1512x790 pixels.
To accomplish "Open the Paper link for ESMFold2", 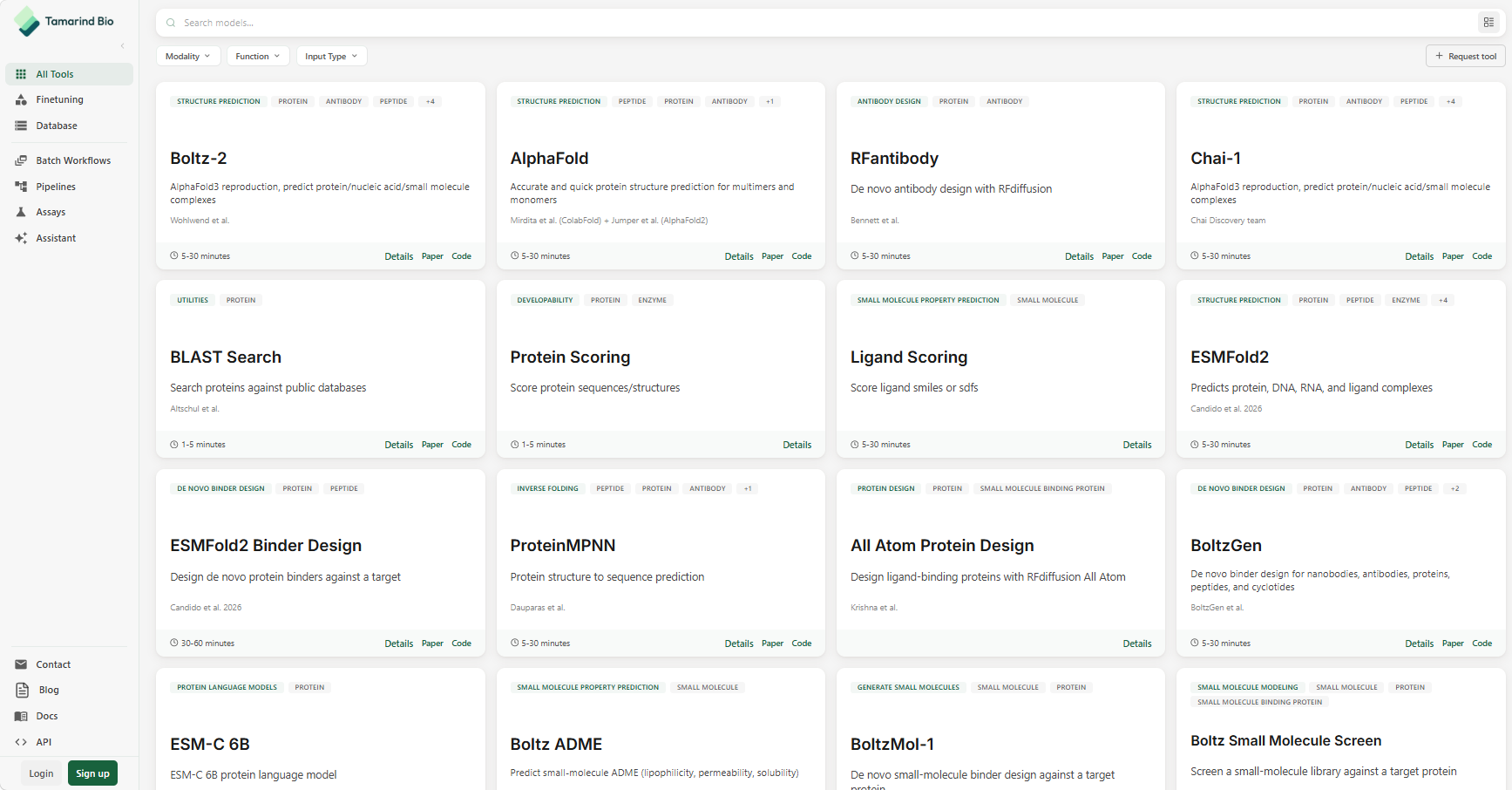I will 1453,445.
